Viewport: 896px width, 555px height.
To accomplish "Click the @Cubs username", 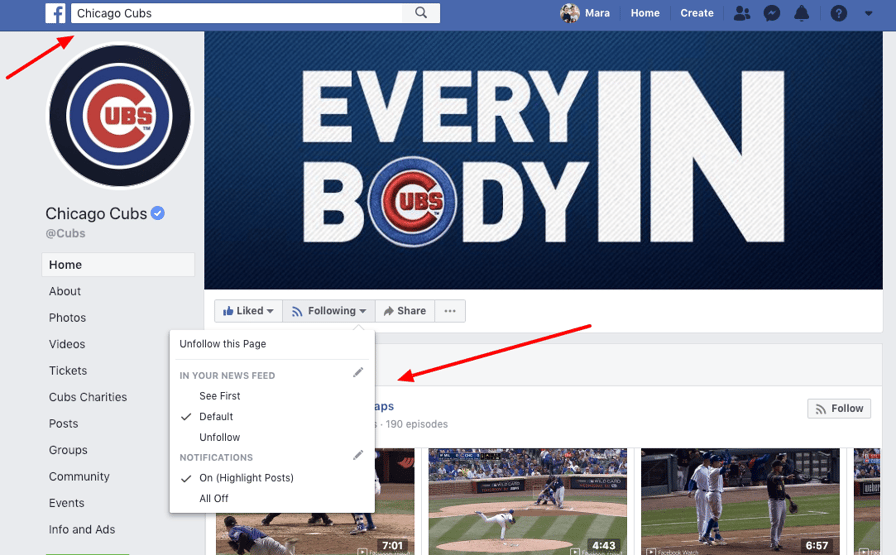I will click(65, 233).
